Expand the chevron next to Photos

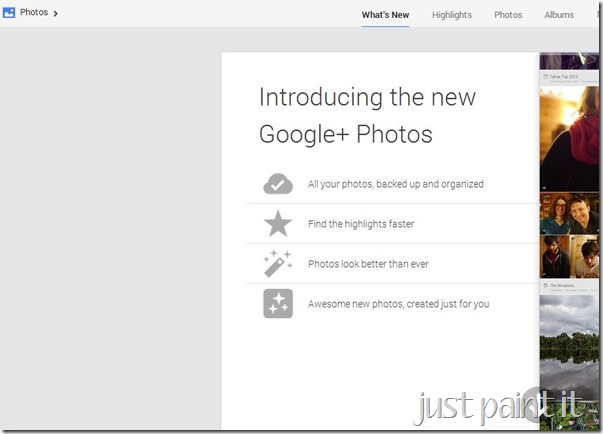tap(55, 13)
